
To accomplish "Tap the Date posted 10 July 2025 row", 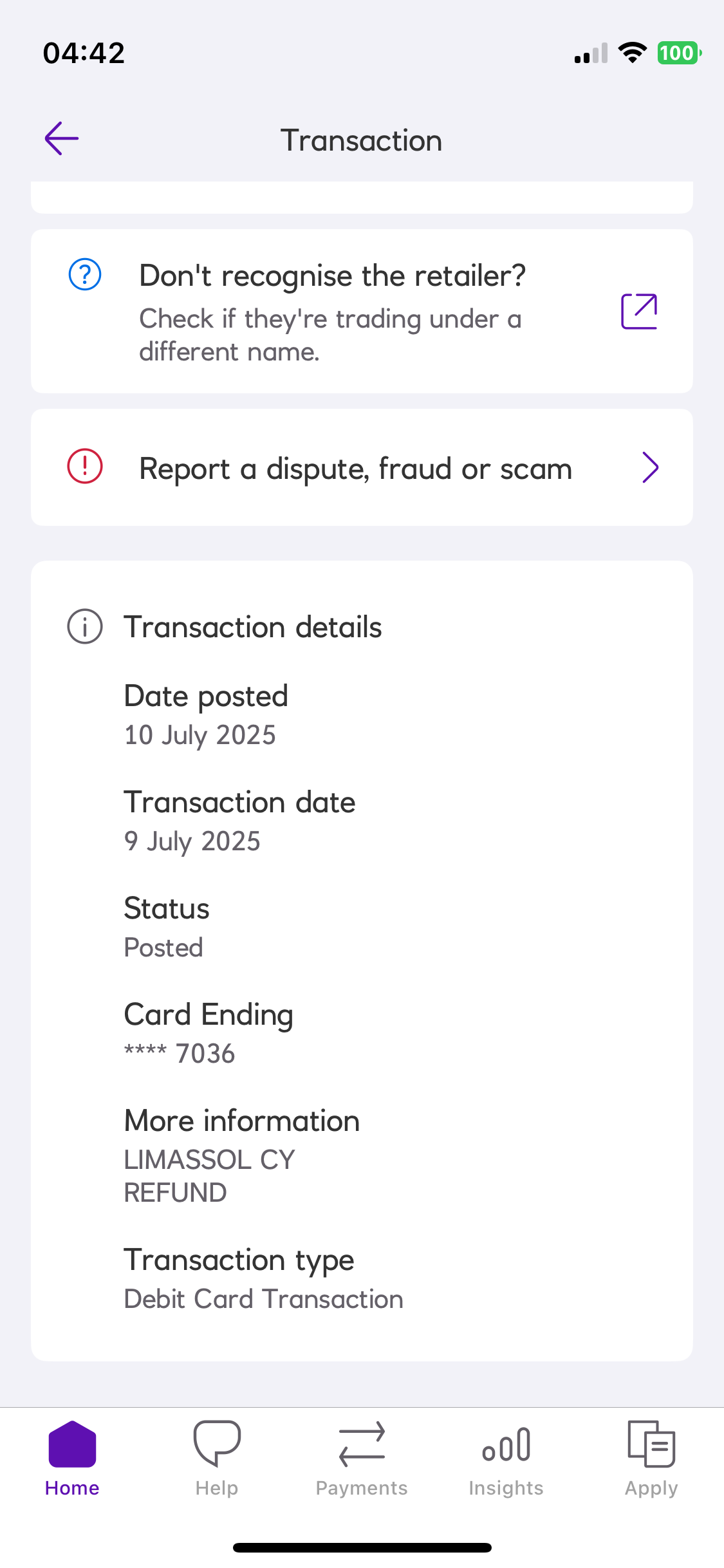I will point(206,716).
